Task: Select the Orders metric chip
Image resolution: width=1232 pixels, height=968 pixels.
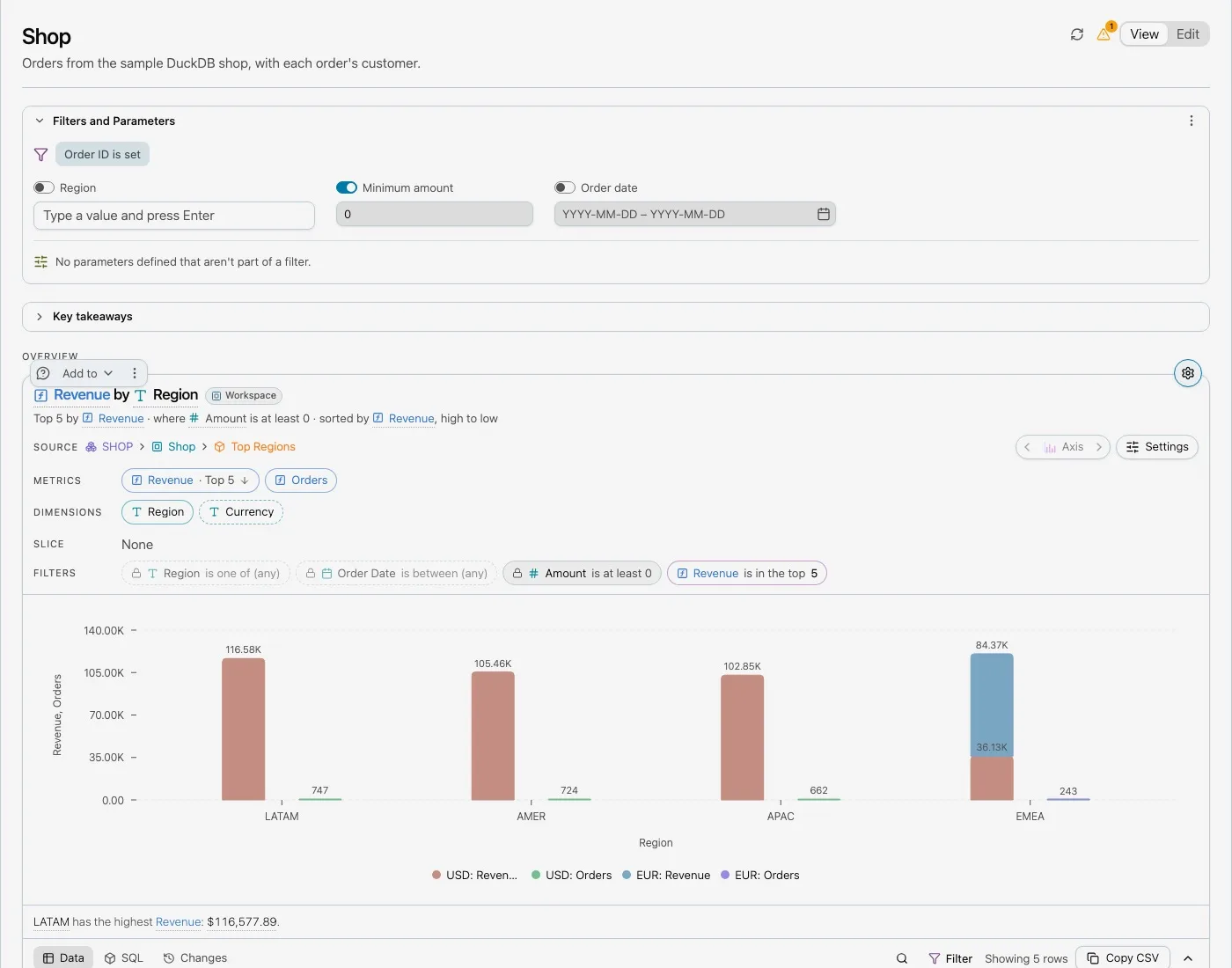Action: pyautogui.click(x=301, y=480)
